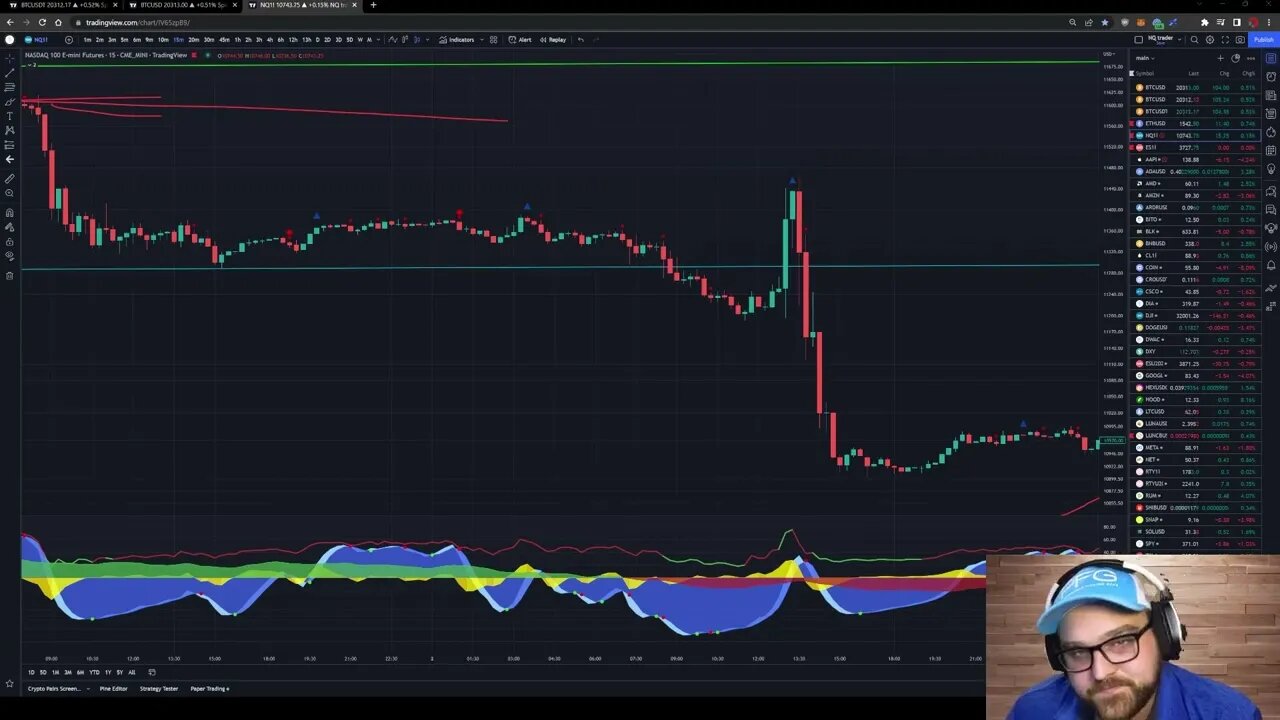Select the brush drawing tool
Viewport: 1280px width, 720px height.
(9, 102)
